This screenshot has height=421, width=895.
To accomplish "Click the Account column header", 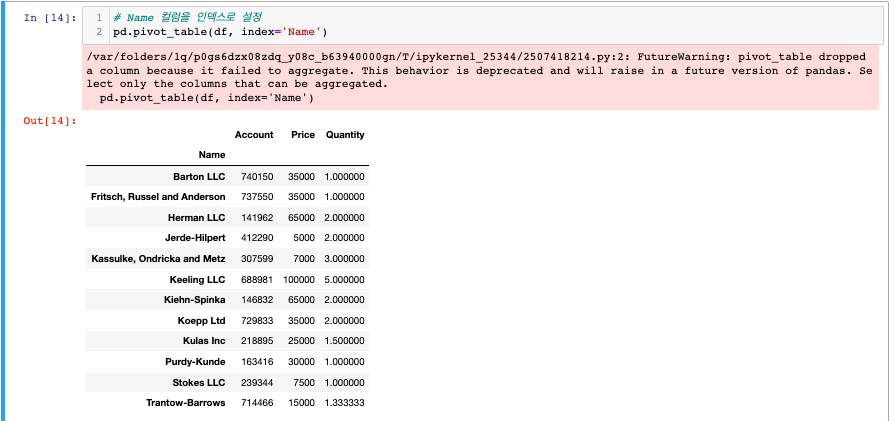I will 254,135.
